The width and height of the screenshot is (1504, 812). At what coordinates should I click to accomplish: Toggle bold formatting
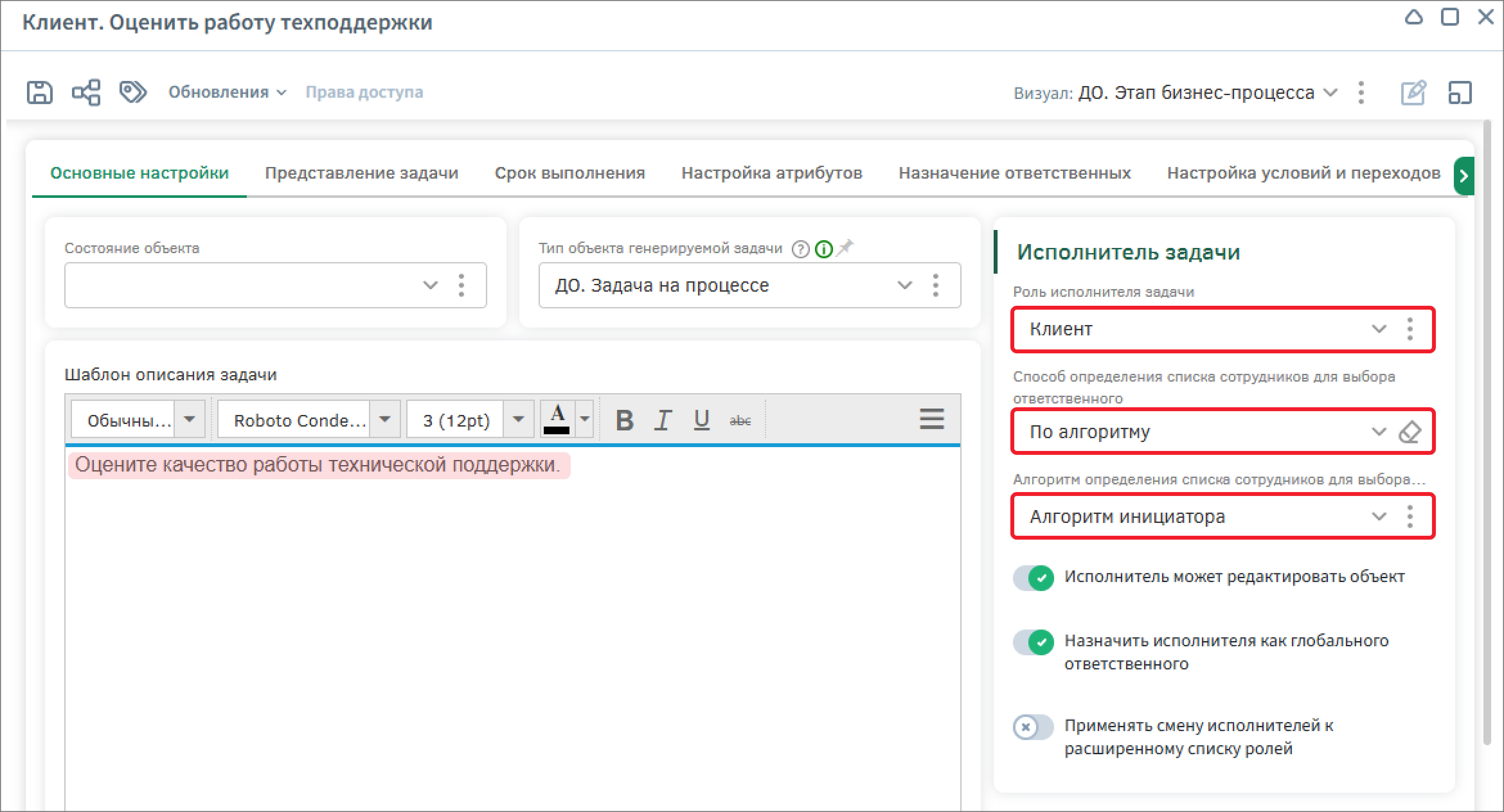(625, 420)
